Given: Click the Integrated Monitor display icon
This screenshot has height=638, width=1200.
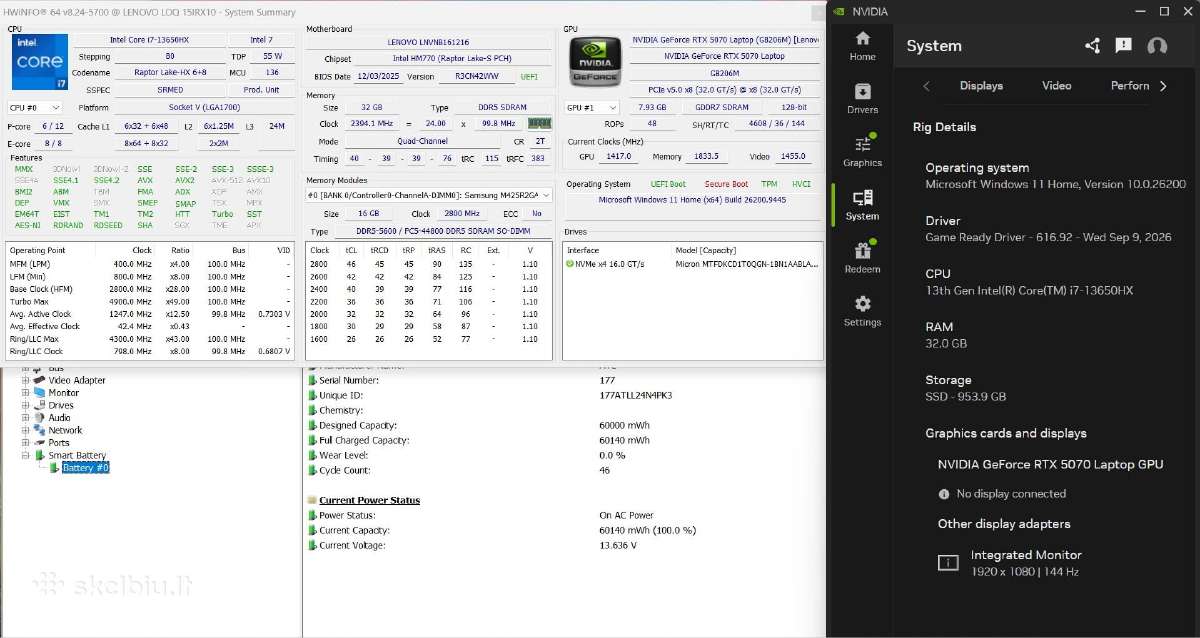Looking at the screenshot, I should click(x=947, y=563).
